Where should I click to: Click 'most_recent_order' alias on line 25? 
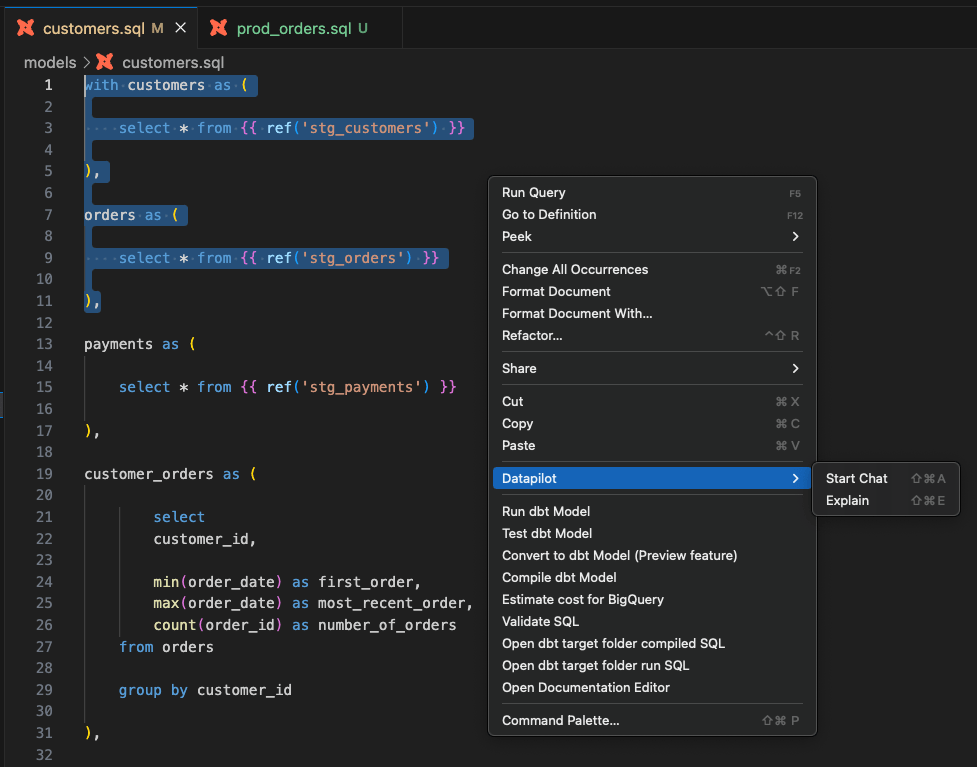391,603
